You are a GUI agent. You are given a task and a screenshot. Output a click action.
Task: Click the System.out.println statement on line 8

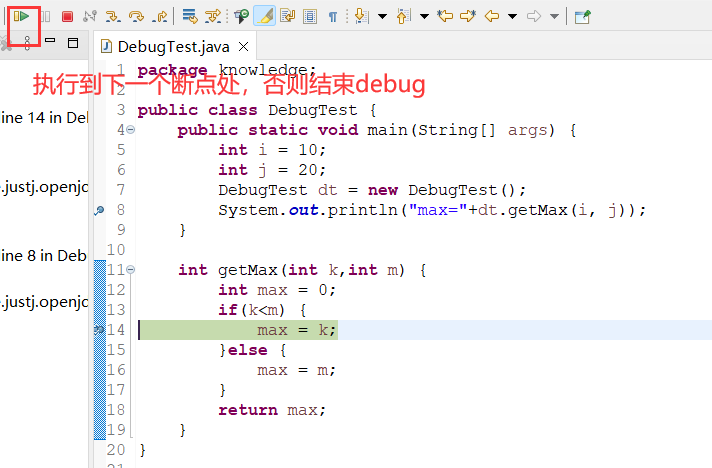click(432, 210)
